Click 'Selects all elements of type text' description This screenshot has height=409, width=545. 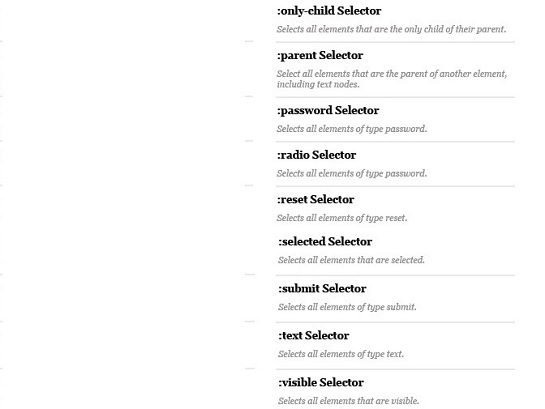tap(341, 354)
